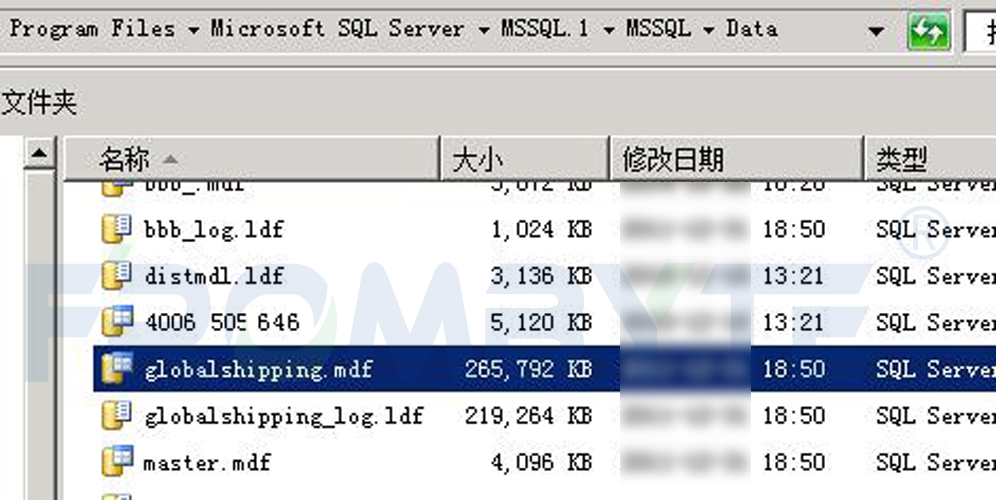Select the 4006 505 646 entry

222,322
